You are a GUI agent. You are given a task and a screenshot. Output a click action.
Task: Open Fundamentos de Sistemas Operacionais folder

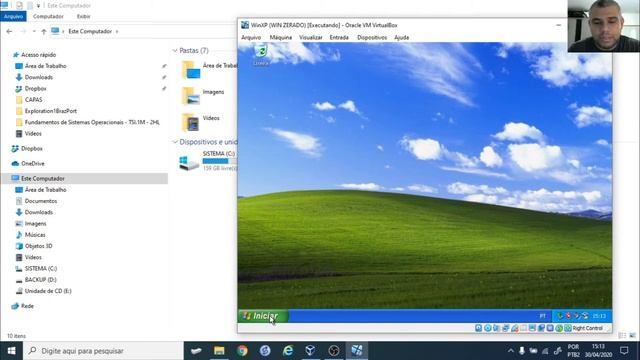(92, 122)
